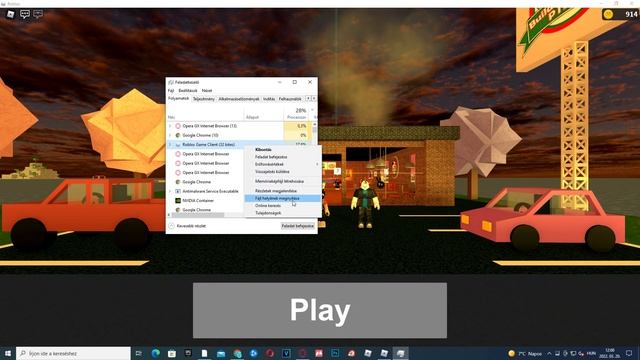Select the Folyamatok tab

point(179,99)
